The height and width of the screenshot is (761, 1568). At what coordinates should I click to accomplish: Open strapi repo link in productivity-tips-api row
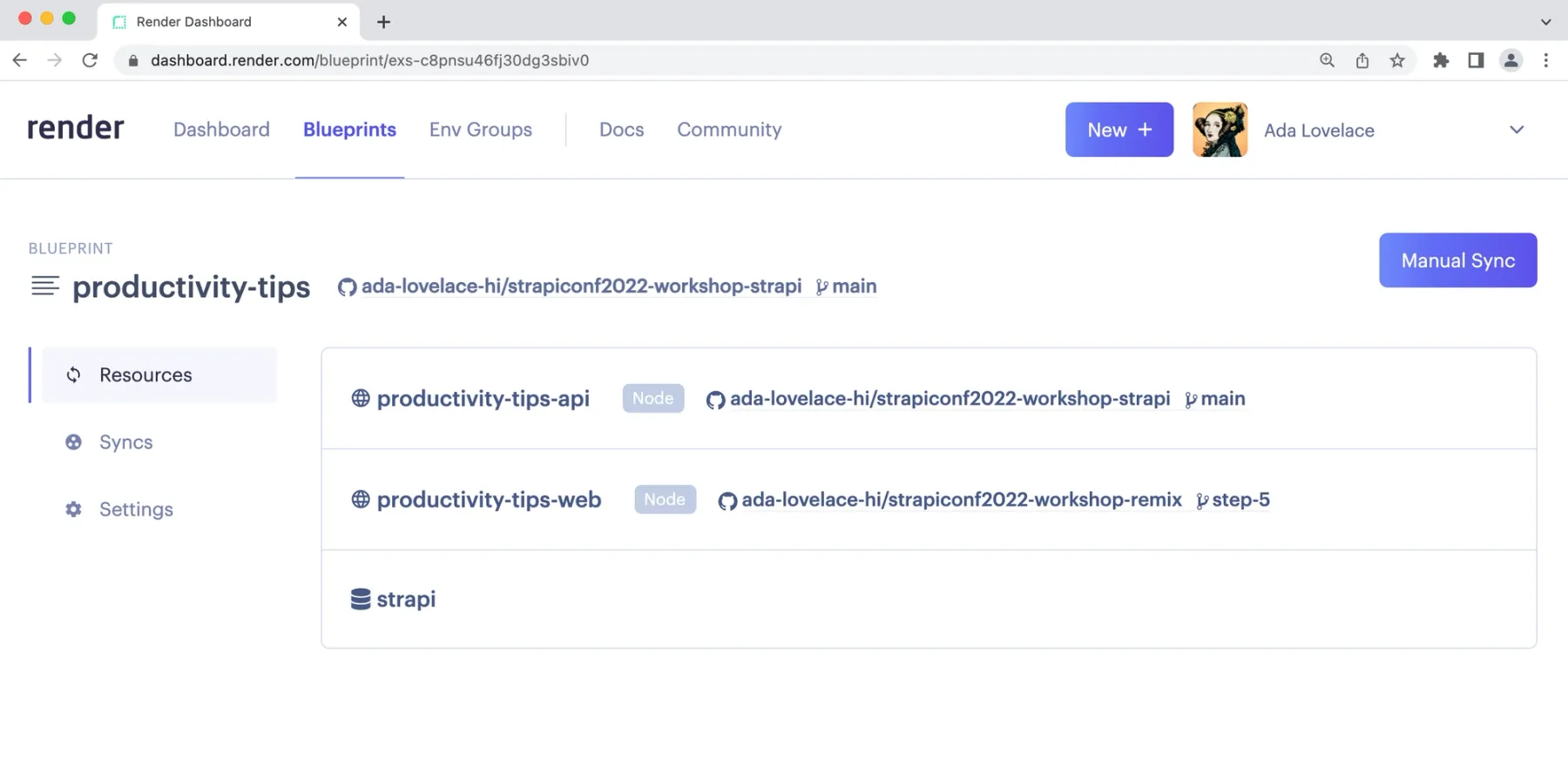tap(950, 399)
